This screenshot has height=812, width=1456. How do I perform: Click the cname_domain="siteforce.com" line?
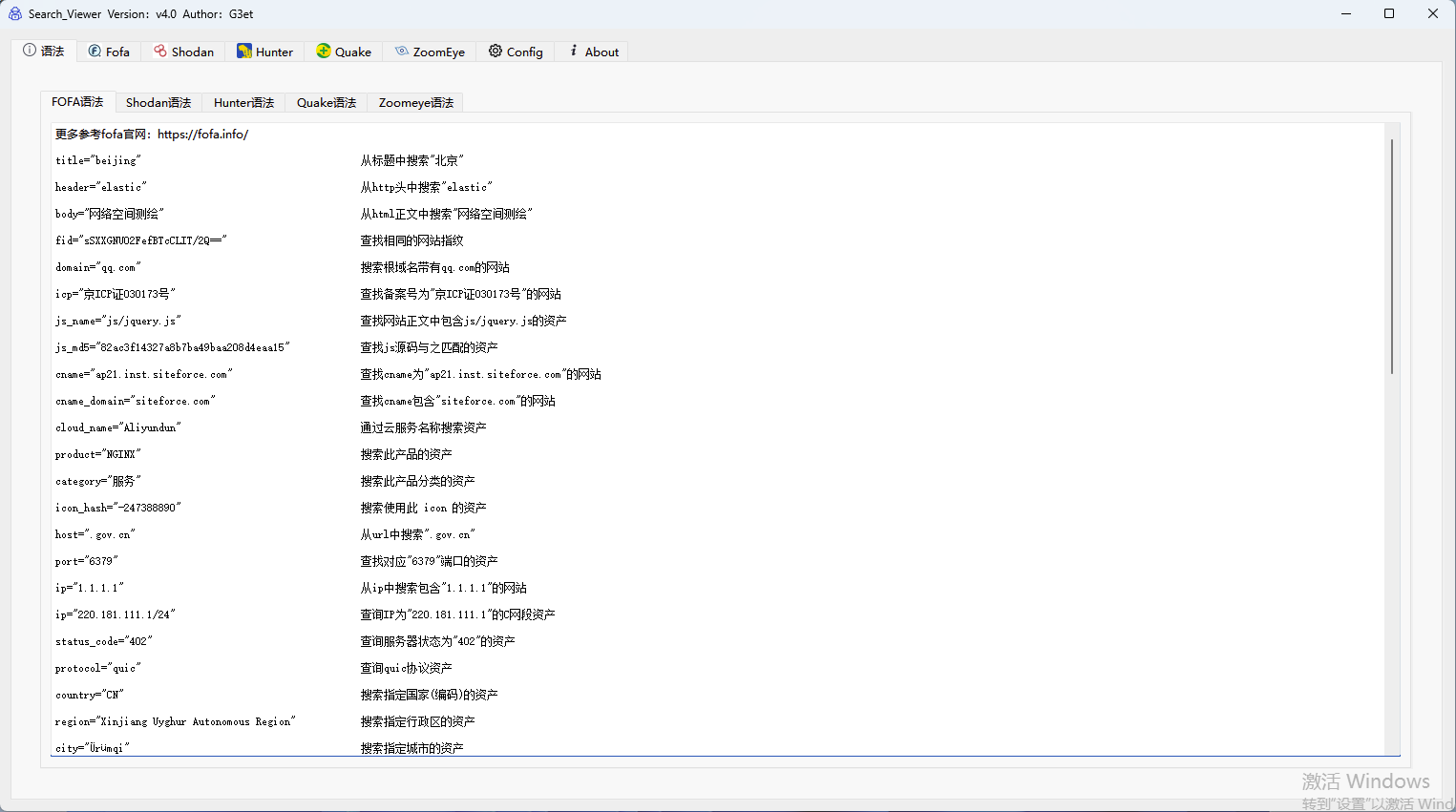point(135,402)
